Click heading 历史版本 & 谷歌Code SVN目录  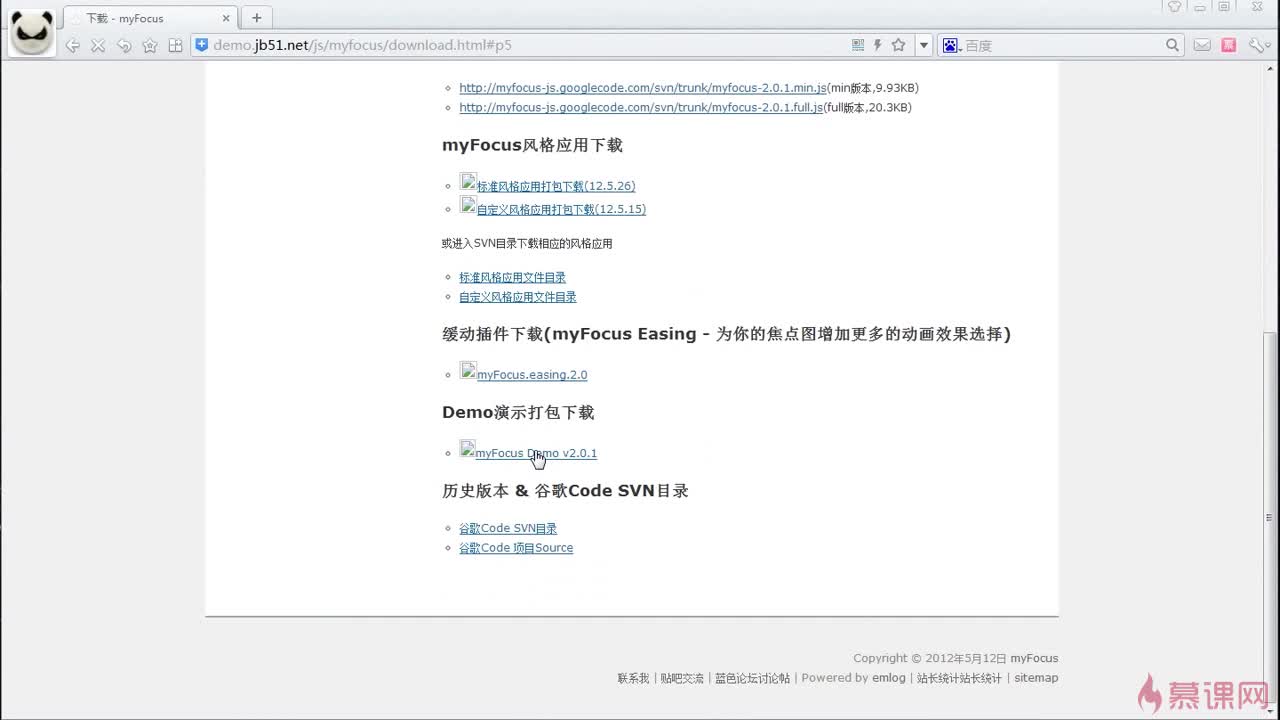[565, 491]
